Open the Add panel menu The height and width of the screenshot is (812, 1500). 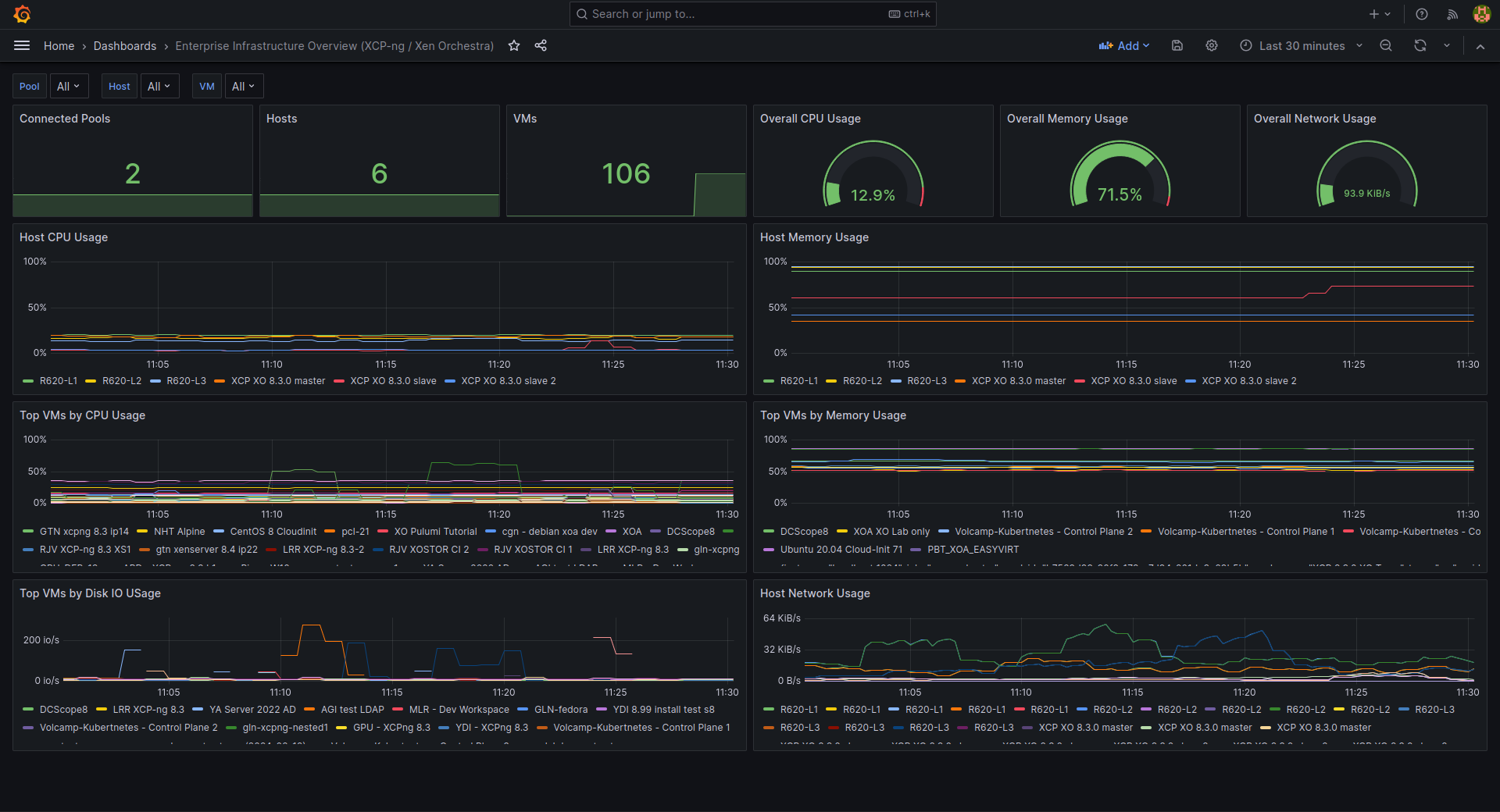[x=1124, y=46]
